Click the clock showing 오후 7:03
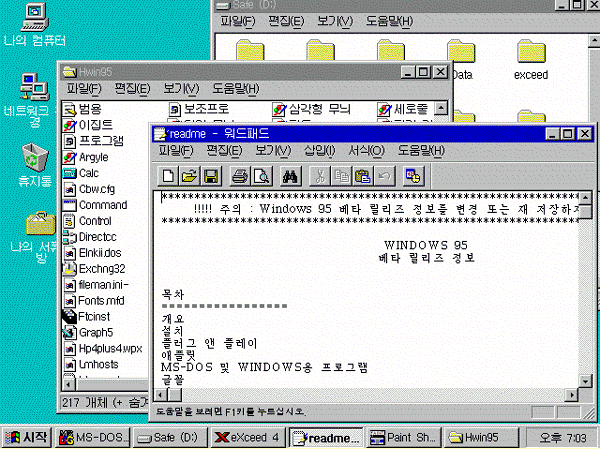The height and width of the screenshot is (449, 600). point(562,438)
